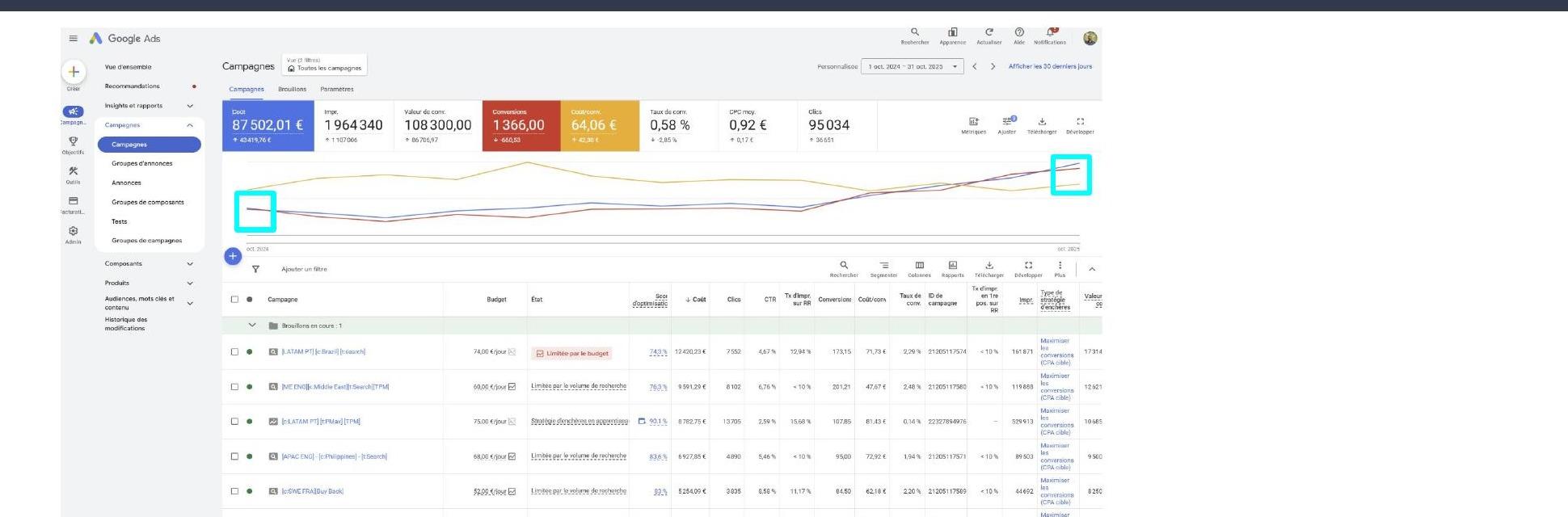
Task: Click the Google Ads logo
Action: click(125, 38)
